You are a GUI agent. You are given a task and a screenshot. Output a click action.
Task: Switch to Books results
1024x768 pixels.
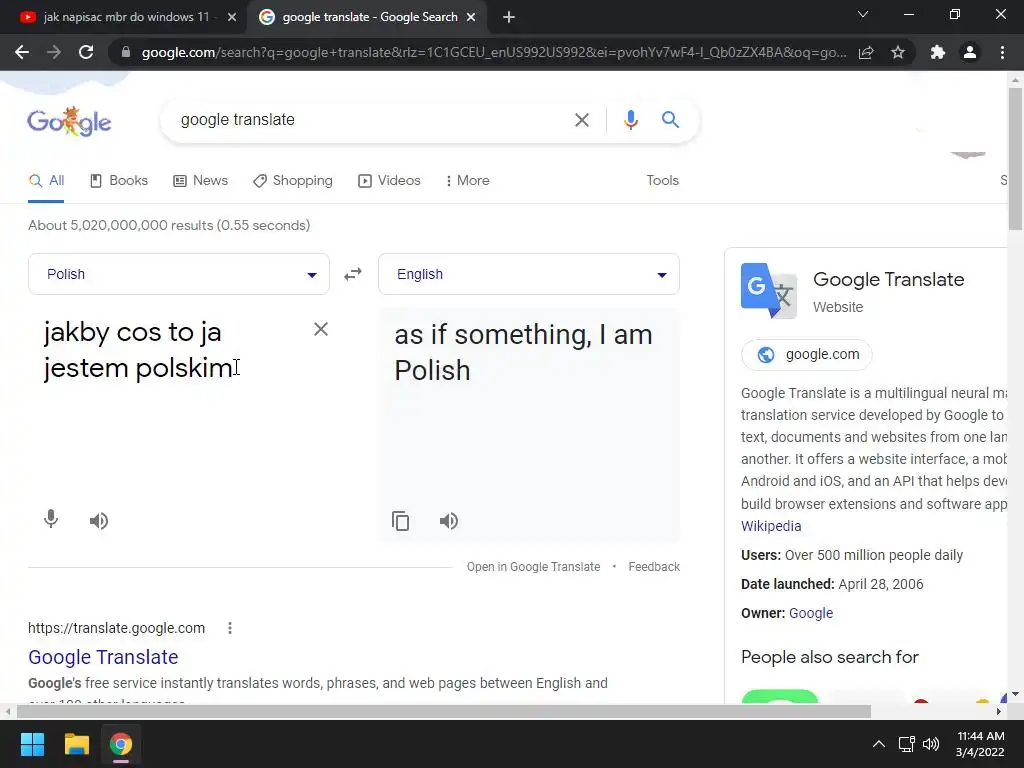click(x=119, y=181)
